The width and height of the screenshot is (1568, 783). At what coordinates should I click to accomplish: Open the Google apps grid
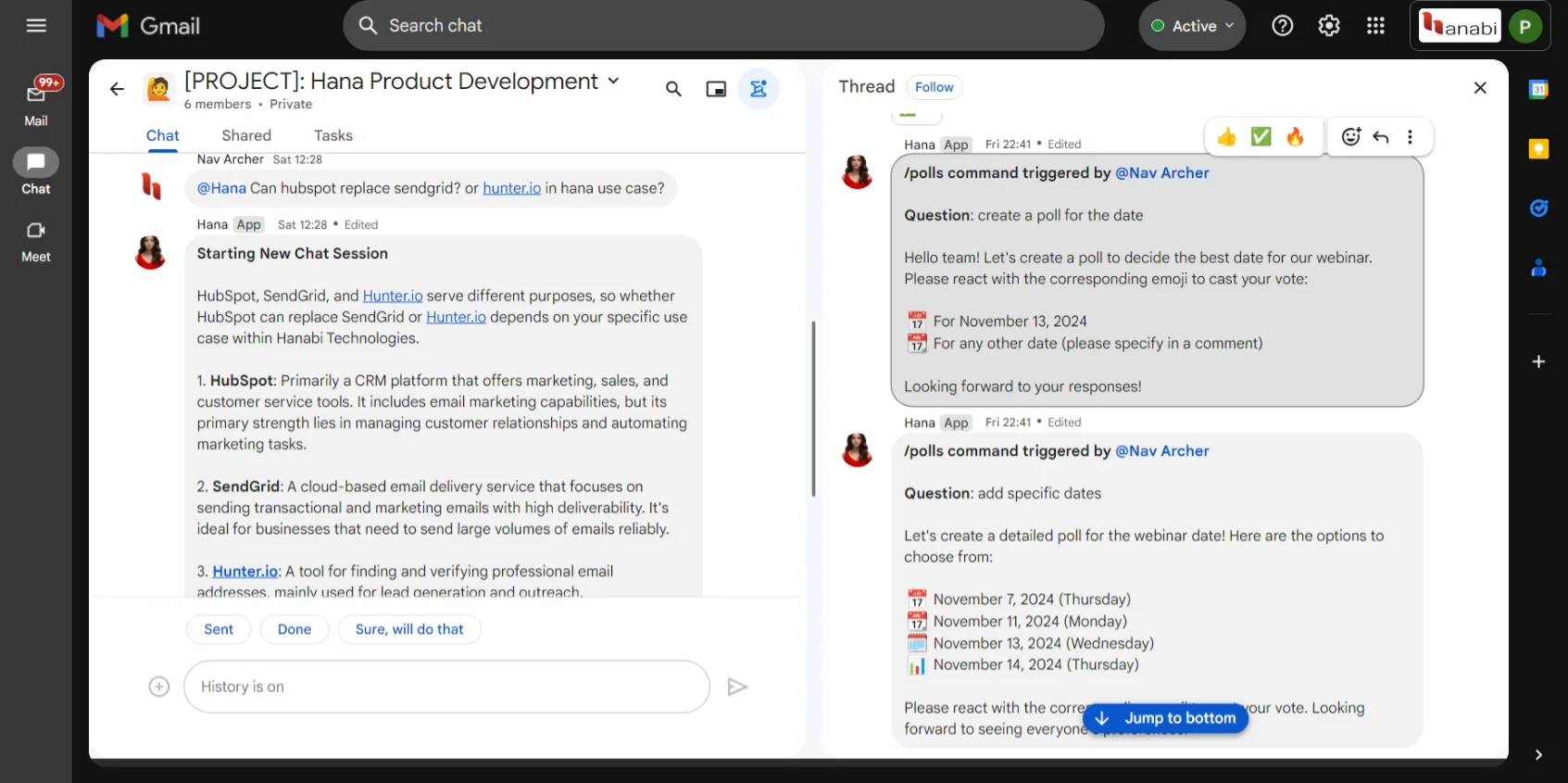click(1375, 26)
